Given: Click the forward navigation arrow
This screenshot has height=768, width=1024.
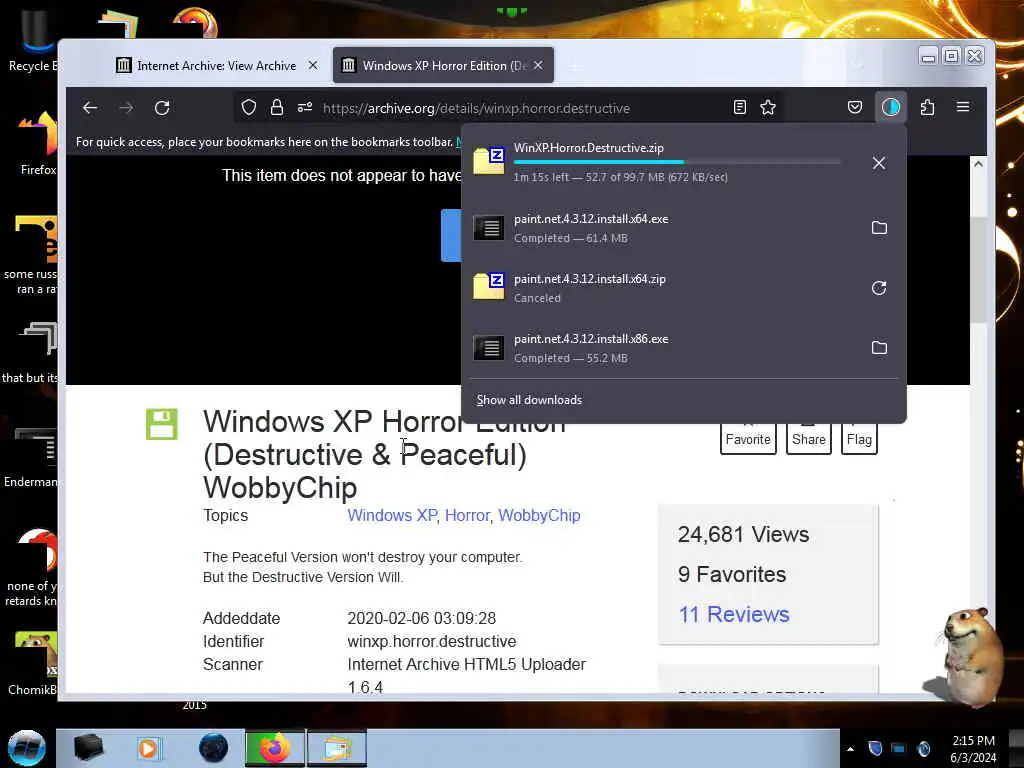Looking at the screenshot, I should tap(126, 108).
